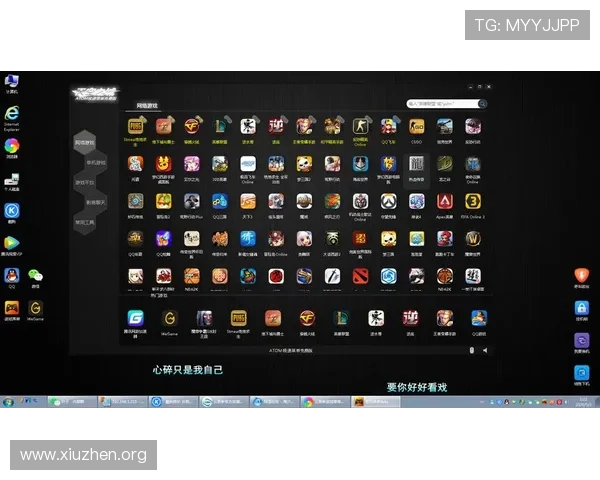Click the Windows Start button on the taskbar
600x480 pixels.
(x=8, y=402)
